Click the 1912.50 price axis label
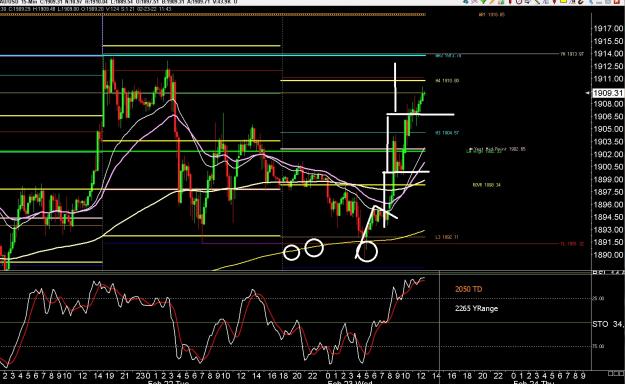This screenshot has width=625, height=384. (608, 66)
